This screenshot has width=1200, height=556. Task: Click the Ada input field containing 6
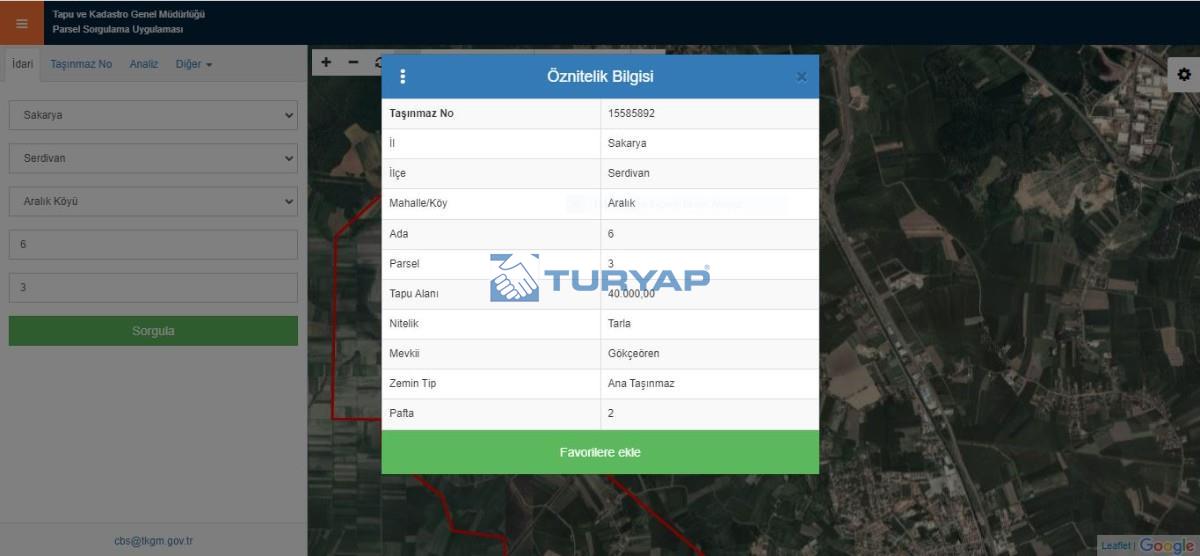[153, 245]
